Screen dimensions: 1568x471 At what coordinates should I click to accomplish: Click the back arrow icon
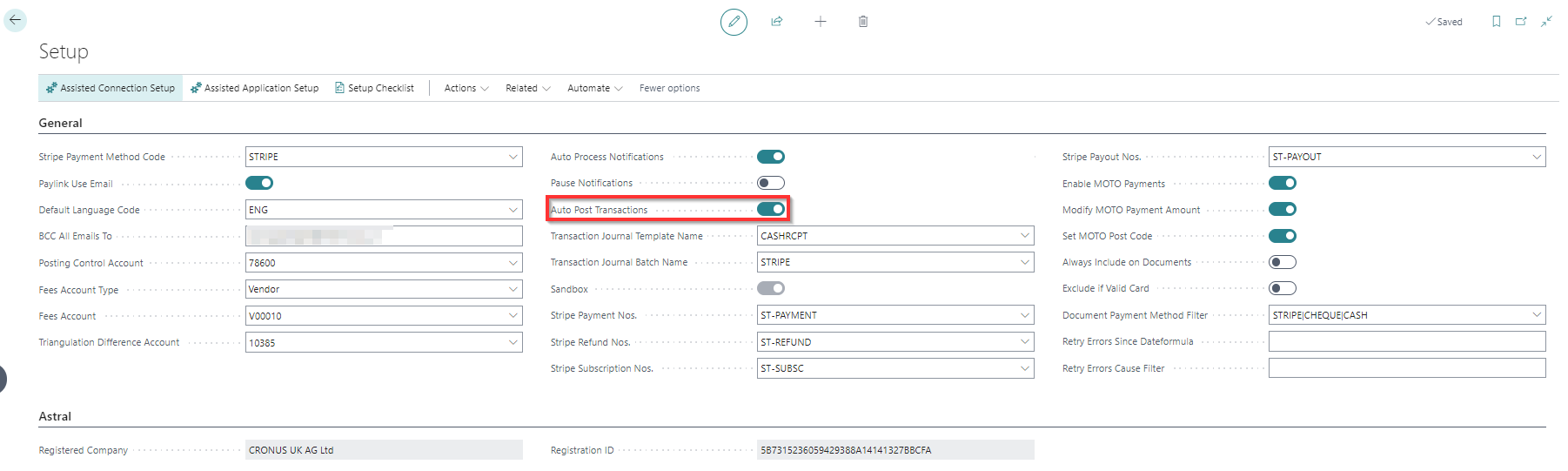[16, 20]
